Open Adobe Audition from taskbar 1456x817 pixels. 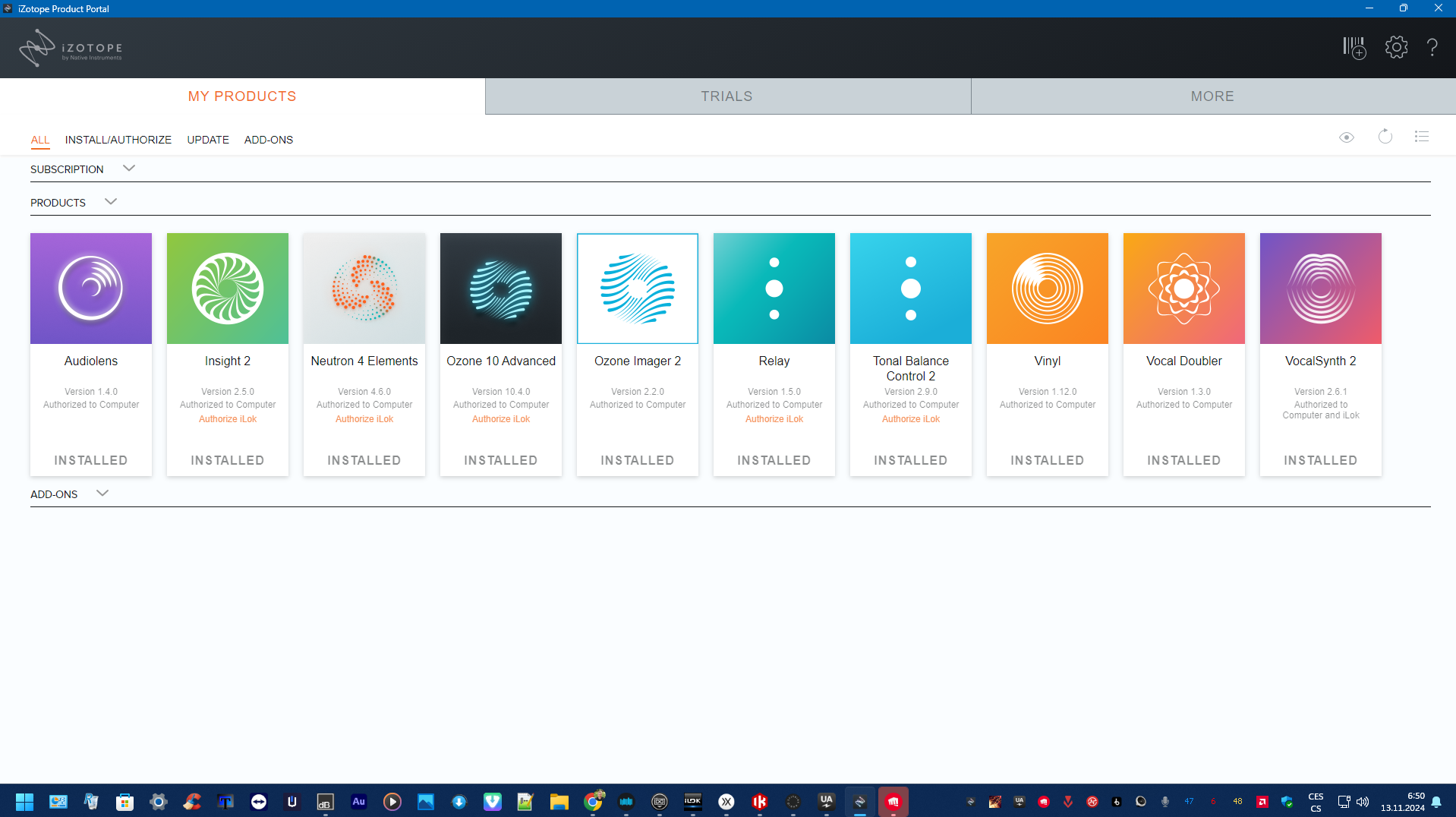359,802
